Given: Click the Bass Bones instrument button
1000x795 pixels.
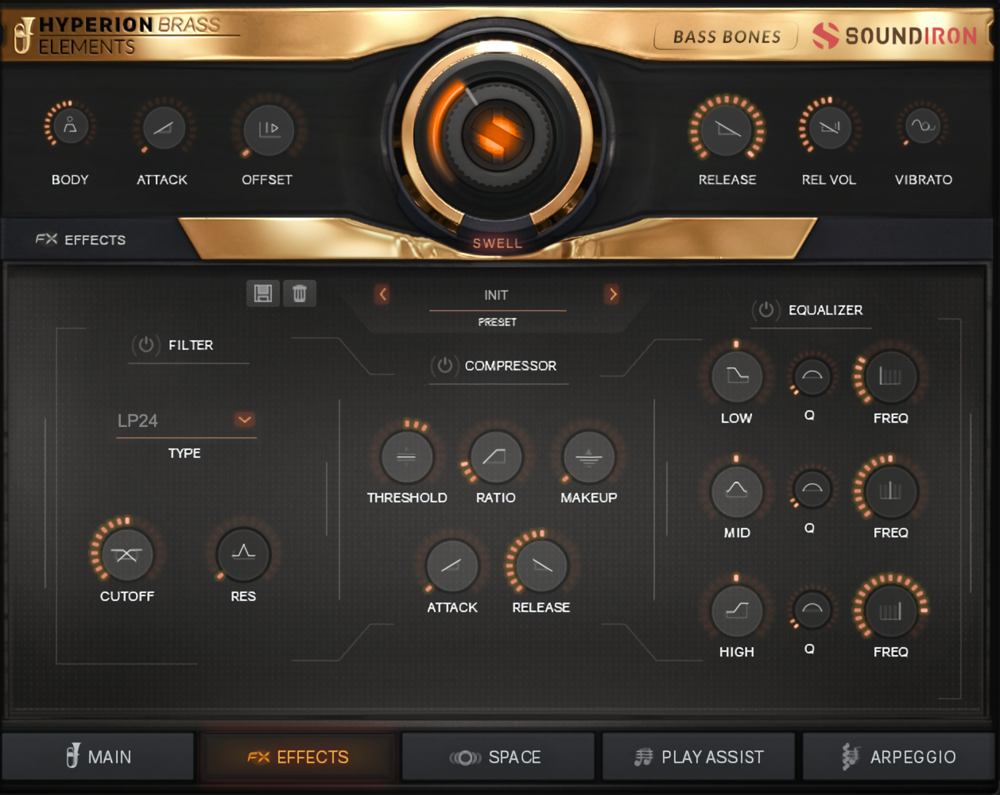Looking at the screenshot, I should [726, 36].
